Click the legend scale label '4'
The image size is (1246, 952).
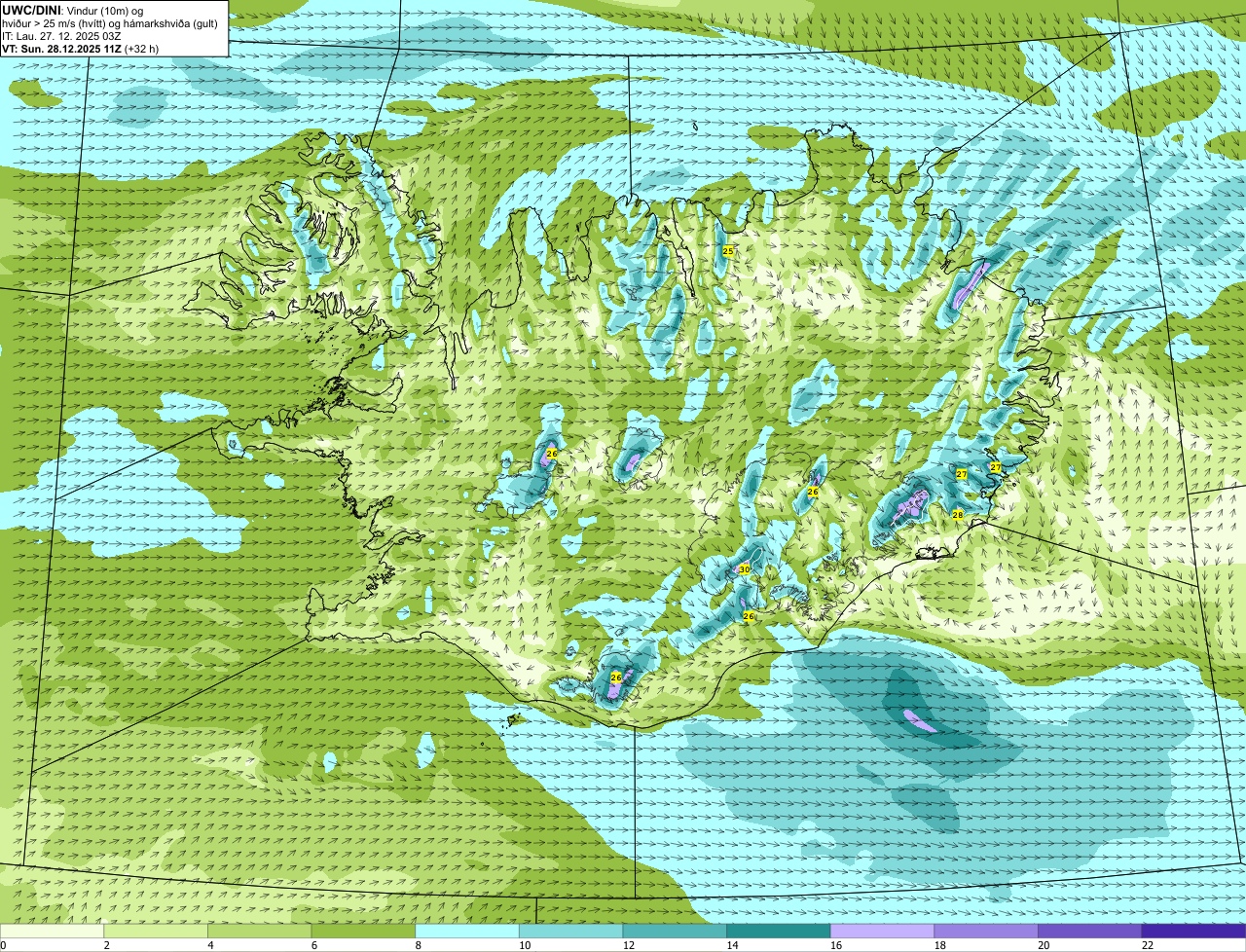211,945
